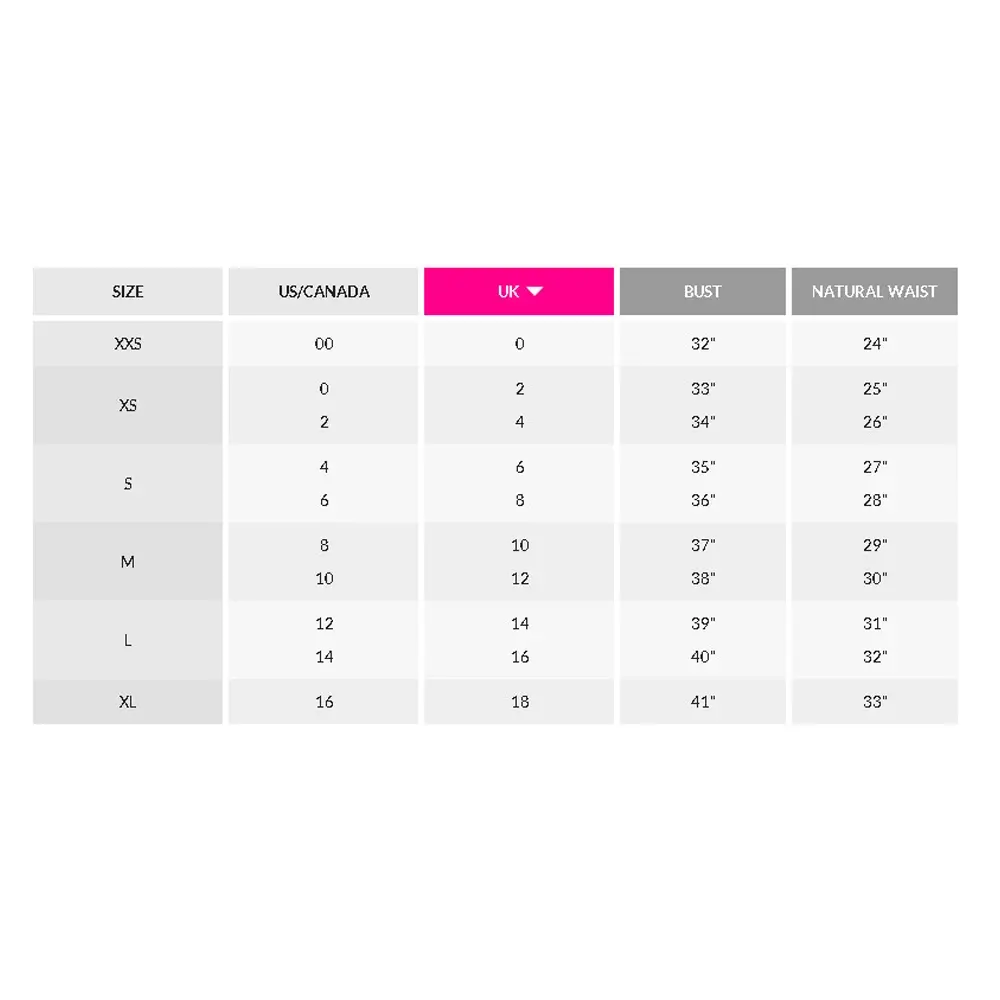Select UK size 18 cell
This screenshot has width=1000, height=1000.
518,702
